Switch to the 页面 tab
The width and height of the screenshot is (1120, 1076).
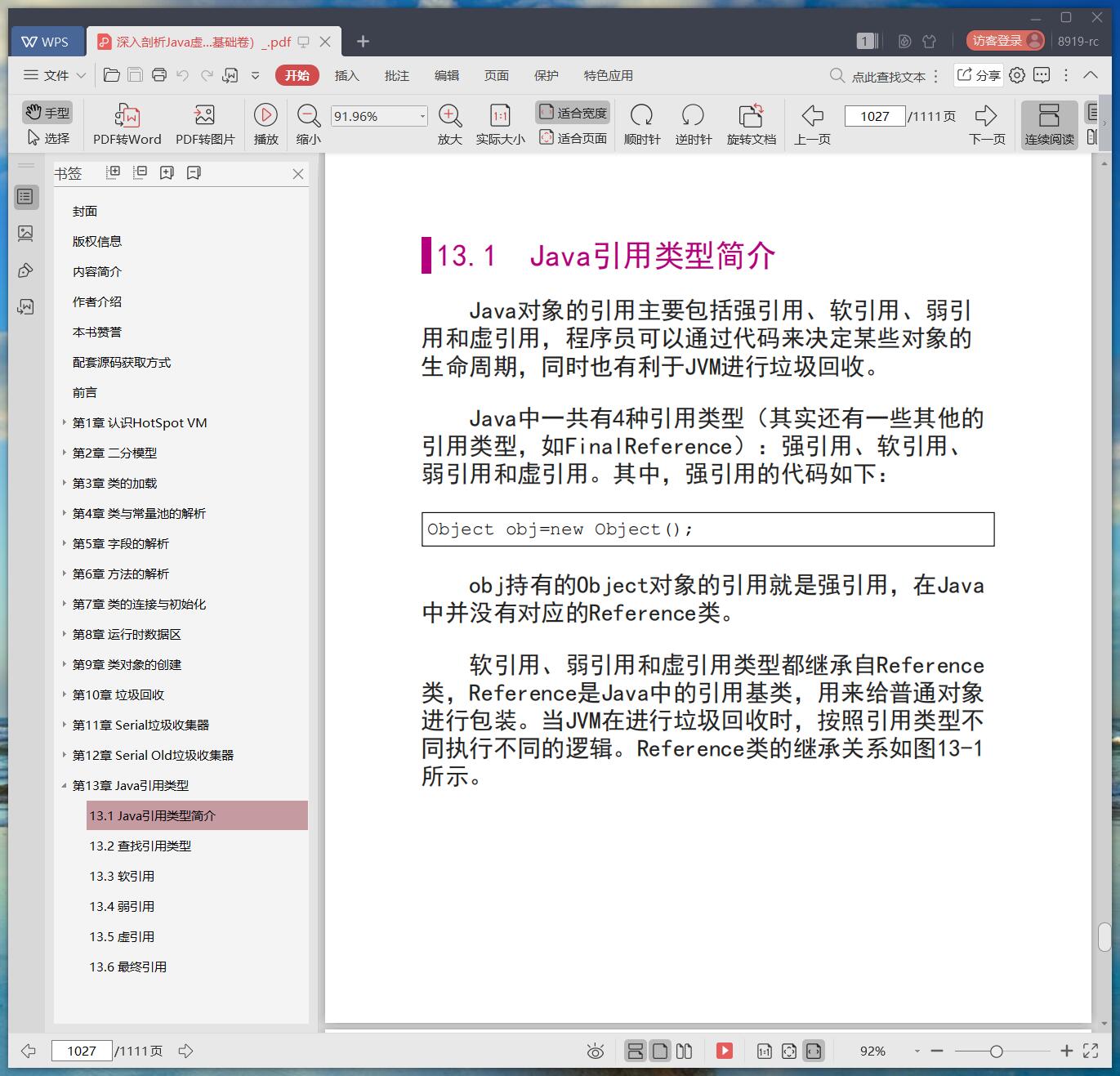pyautogui.click(x=496, y=75)
